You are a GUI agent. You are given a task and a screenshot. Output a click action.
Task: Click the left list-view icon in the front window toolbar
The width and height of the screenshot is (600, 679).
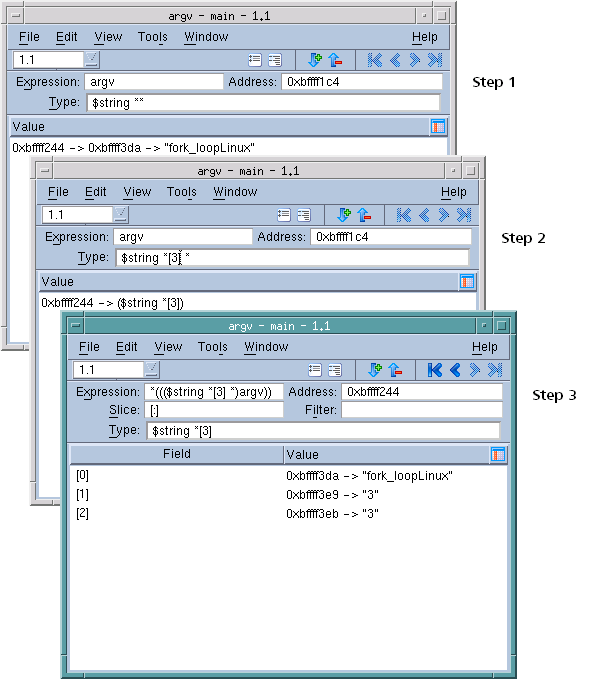tap(314, 370)
